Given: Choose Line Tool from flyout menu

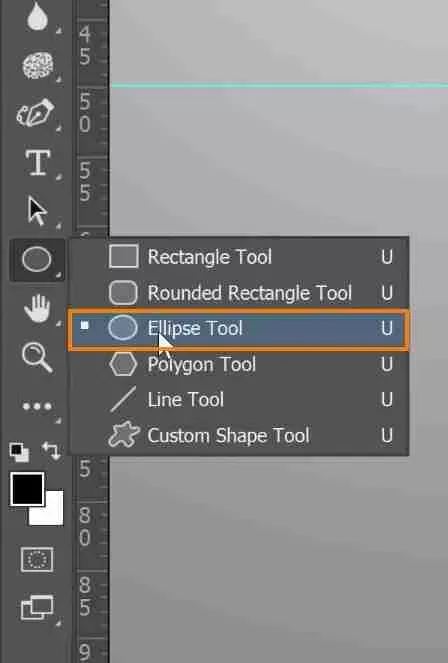Looking at the screenshot, I should (x=239, y=400).
